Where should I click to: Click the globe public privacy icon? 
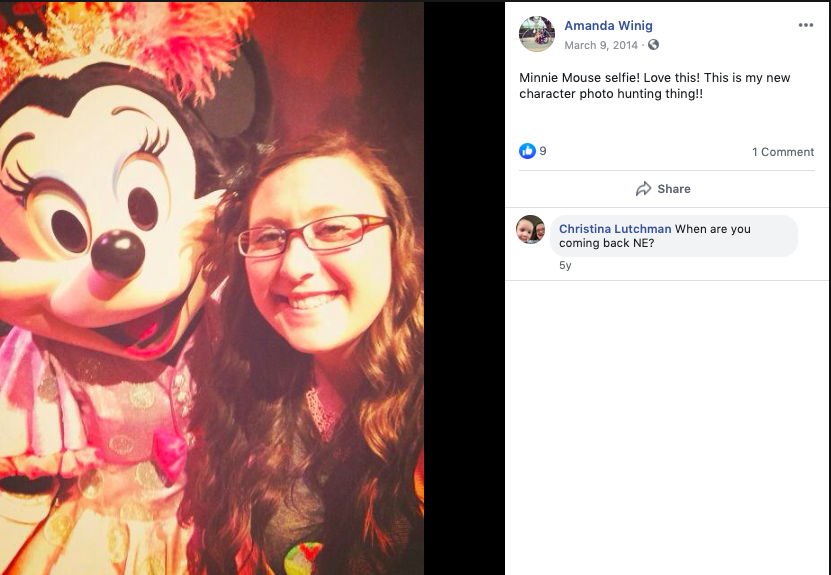653,45
